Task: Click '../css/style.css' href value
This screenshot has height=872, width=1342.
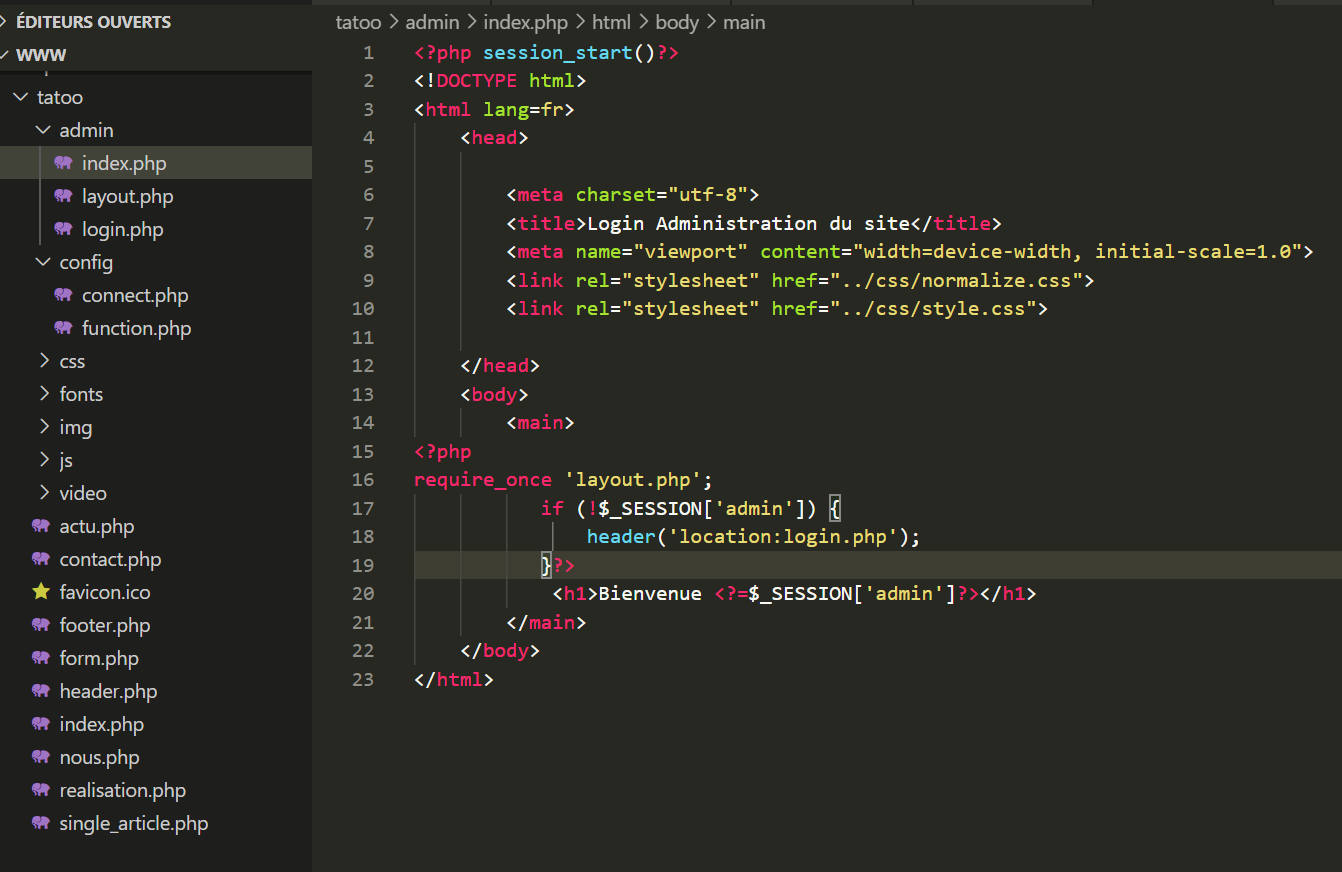Action: tap(934, 309)
